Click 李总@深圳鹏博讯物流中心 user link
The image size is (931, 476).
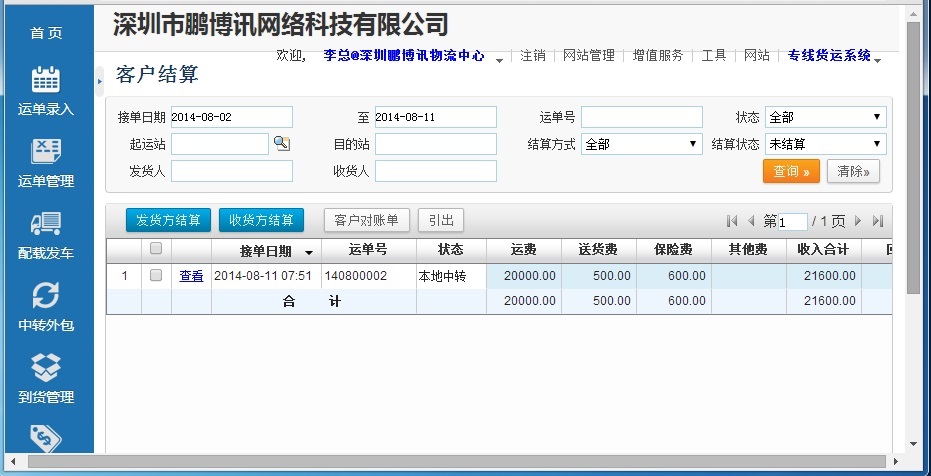404,56
